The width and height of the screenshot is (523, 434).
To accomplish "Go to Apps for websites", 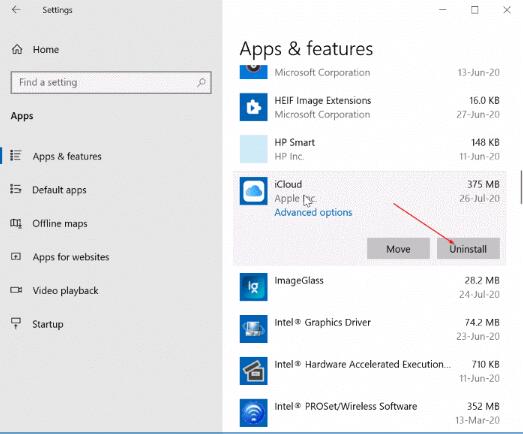I will pos(71,257).
